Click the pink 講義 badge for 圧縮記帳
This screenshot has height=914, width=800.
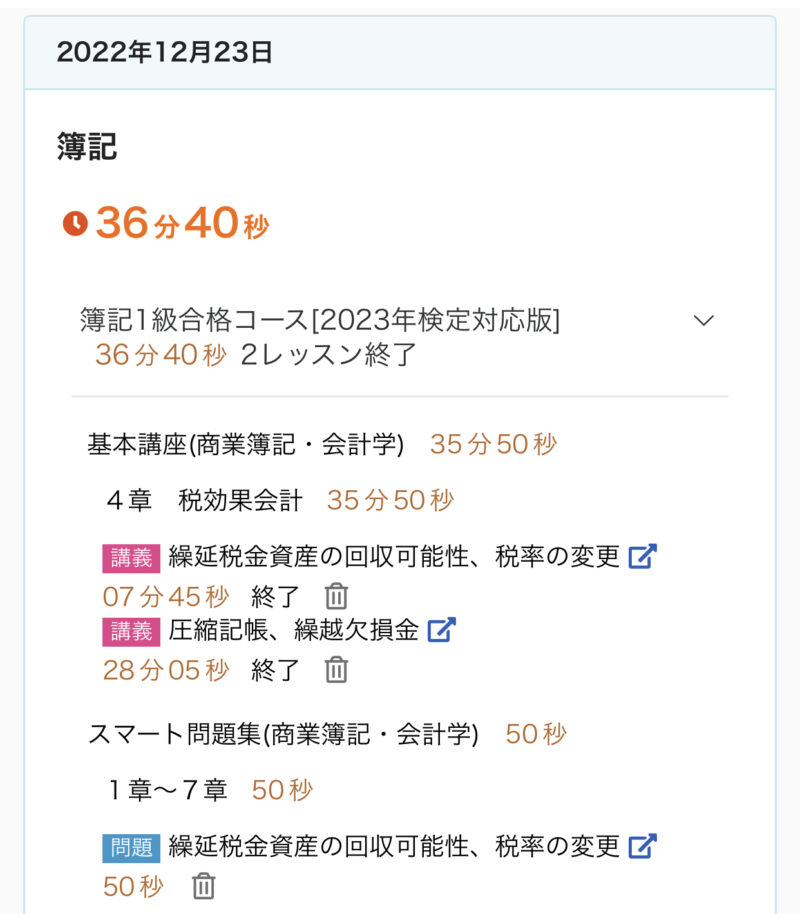point(131,631)
